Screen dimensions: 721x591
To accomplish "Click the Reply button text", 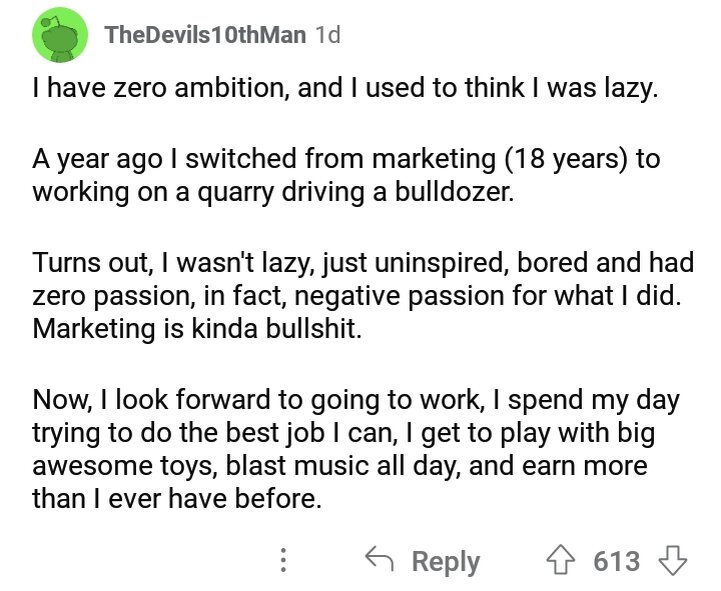I will (446, 562).
